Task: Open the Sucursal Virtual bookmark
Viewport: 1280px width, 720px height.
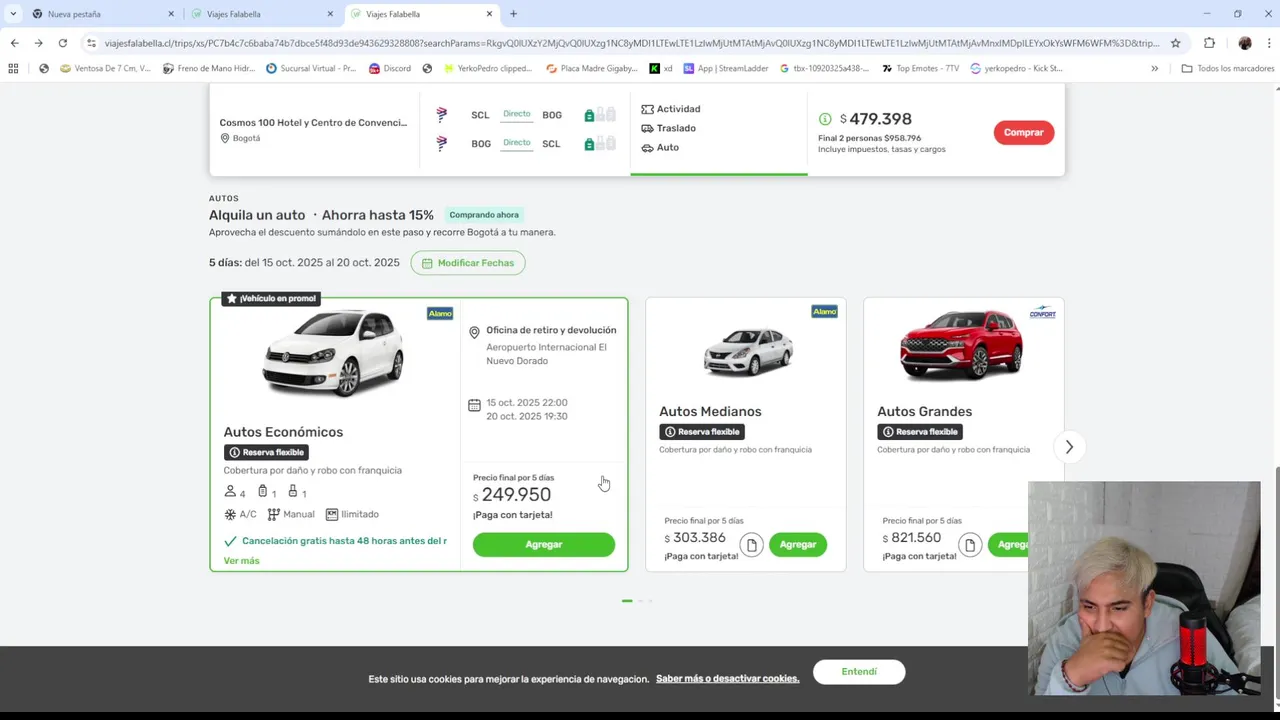Action: (x=311, y=68)
